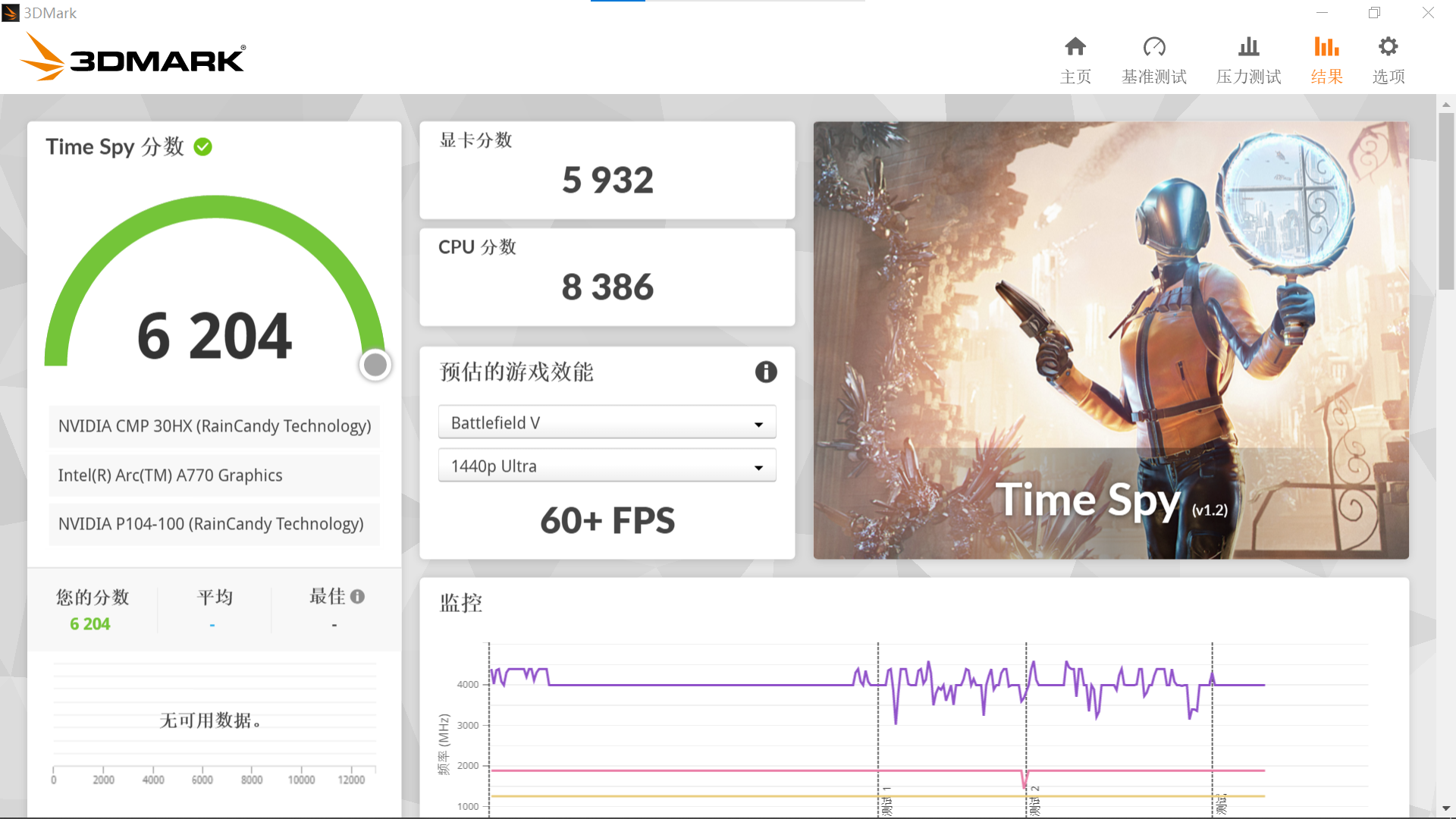Screen dimensions: 1456x819
Task: Open the 1440p Ultra resolution dropdown
Action: [607, 466]
